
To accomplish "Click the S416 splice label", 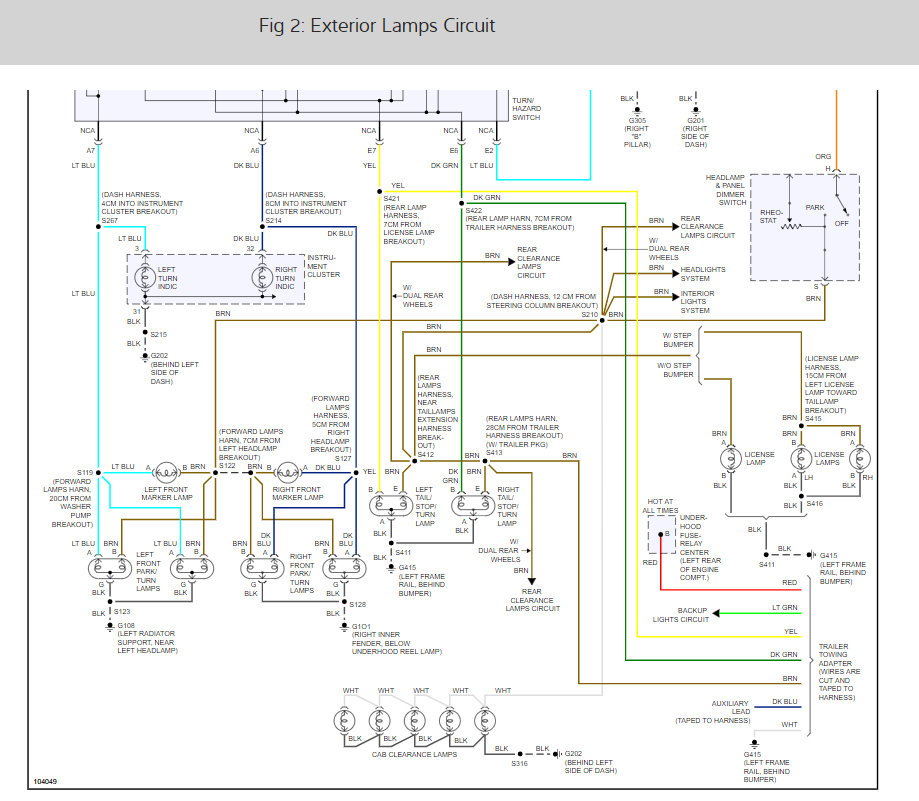I will pyautogui.click(x=815, y=503).
